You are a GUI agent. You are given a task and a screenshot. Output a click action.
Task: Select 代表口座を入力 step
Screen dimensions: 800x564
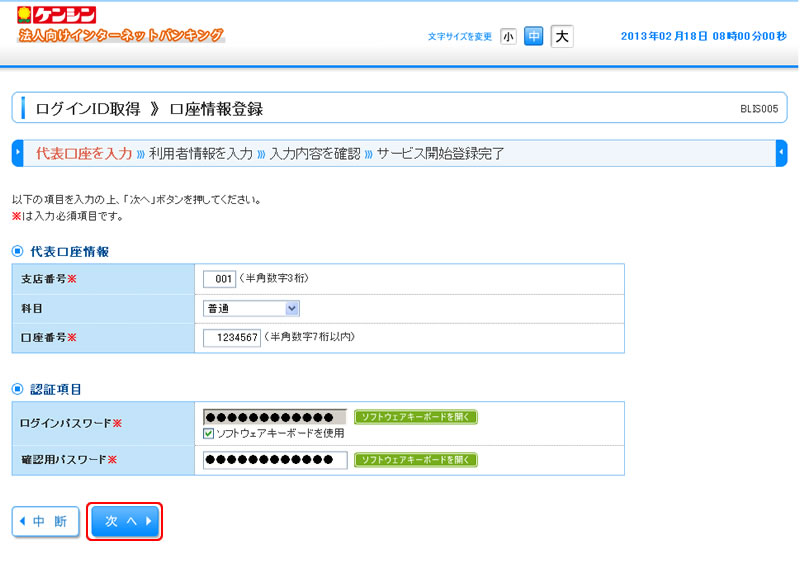click(x=84, y=154)
